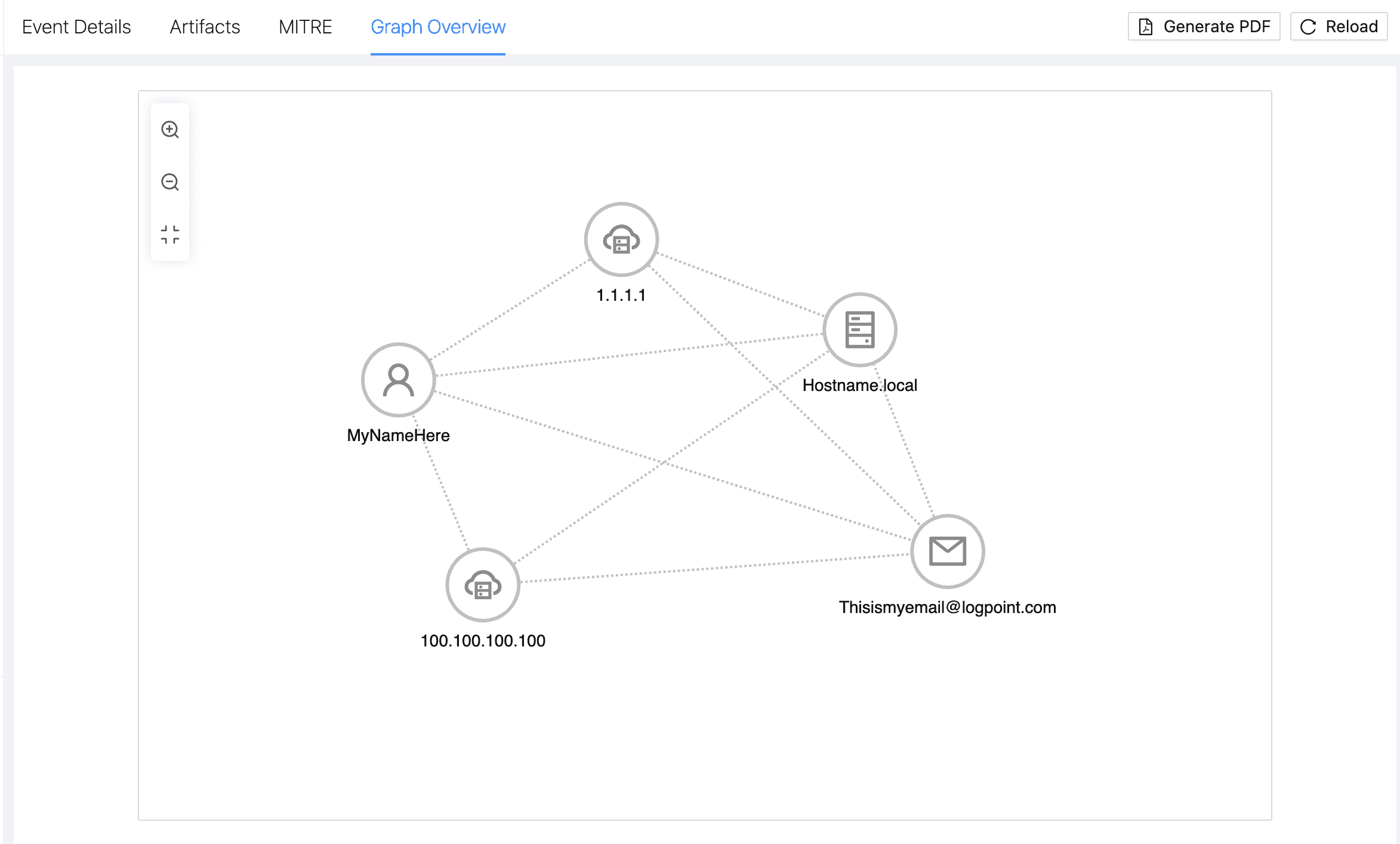1400x844 pixels.
Task: Click the PDF icon inside Generate PDF button
Action: tap(1145, 26)
